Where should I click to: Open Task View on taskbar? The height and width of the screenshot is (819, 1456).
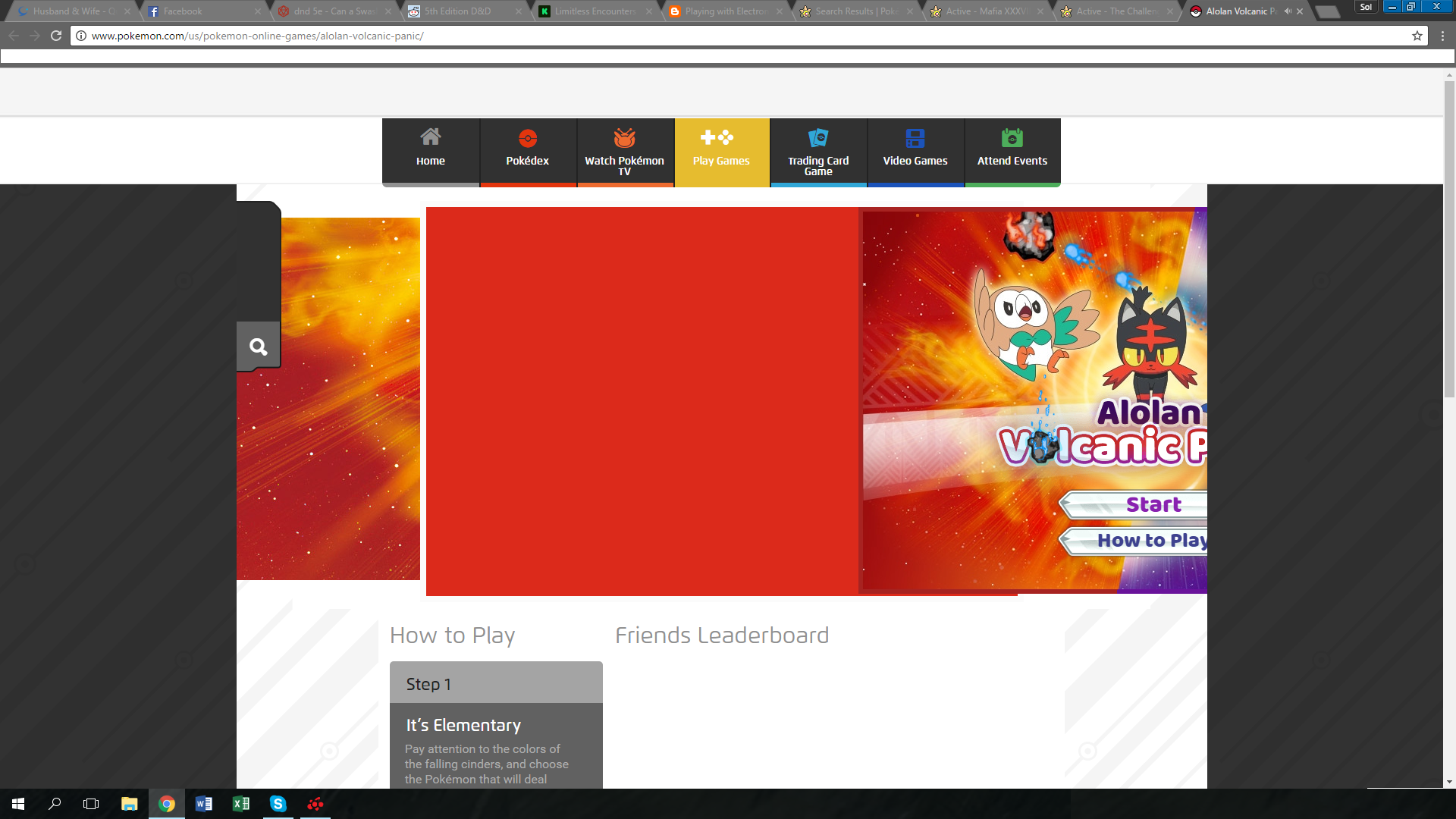click(x=91, y=804)
